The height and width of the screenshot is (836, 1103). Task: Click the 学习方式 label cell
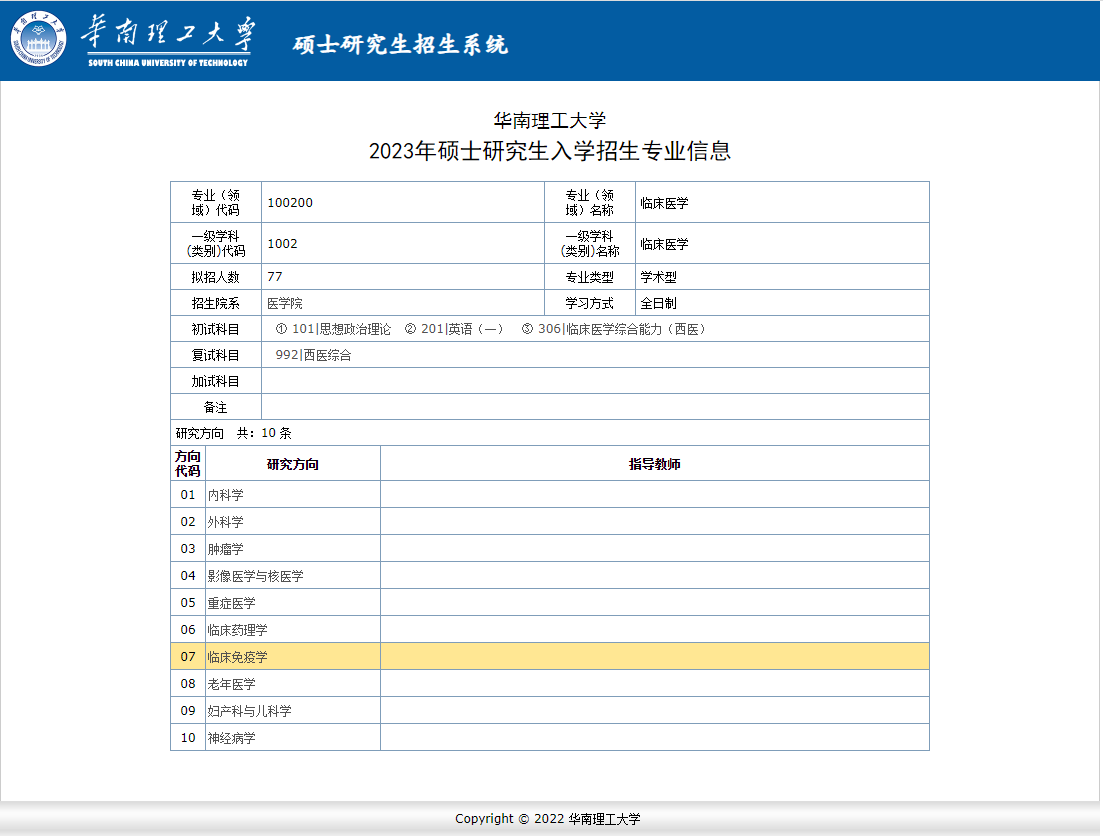[590, 303]
